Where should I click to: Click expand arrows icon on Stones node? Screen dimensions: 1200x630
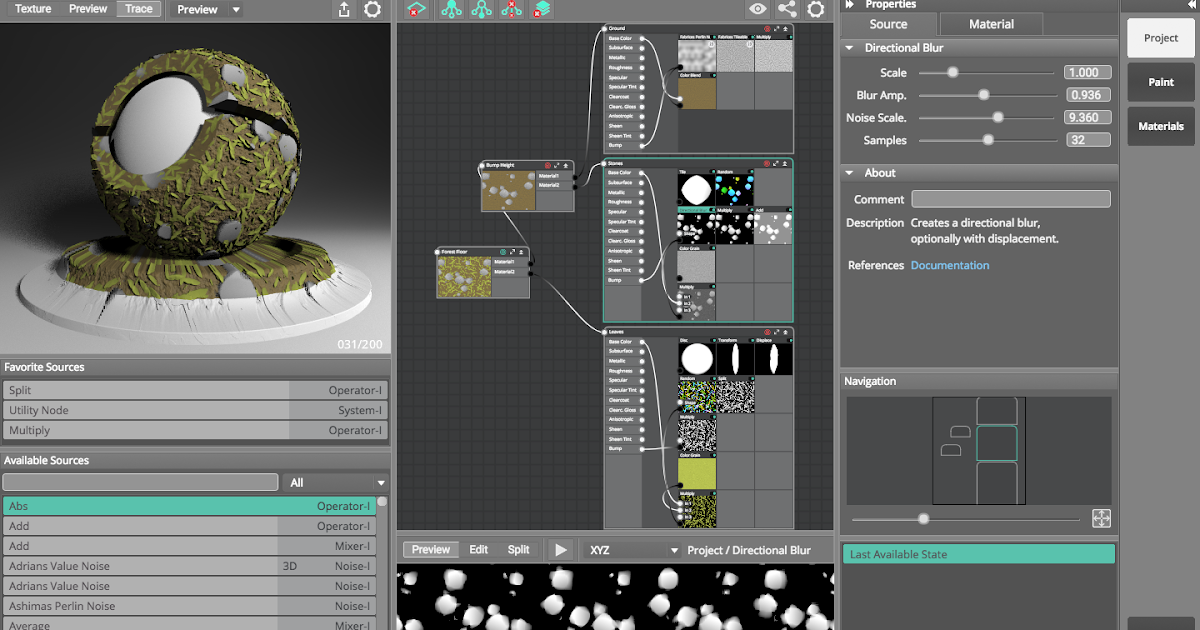[777, 163]
